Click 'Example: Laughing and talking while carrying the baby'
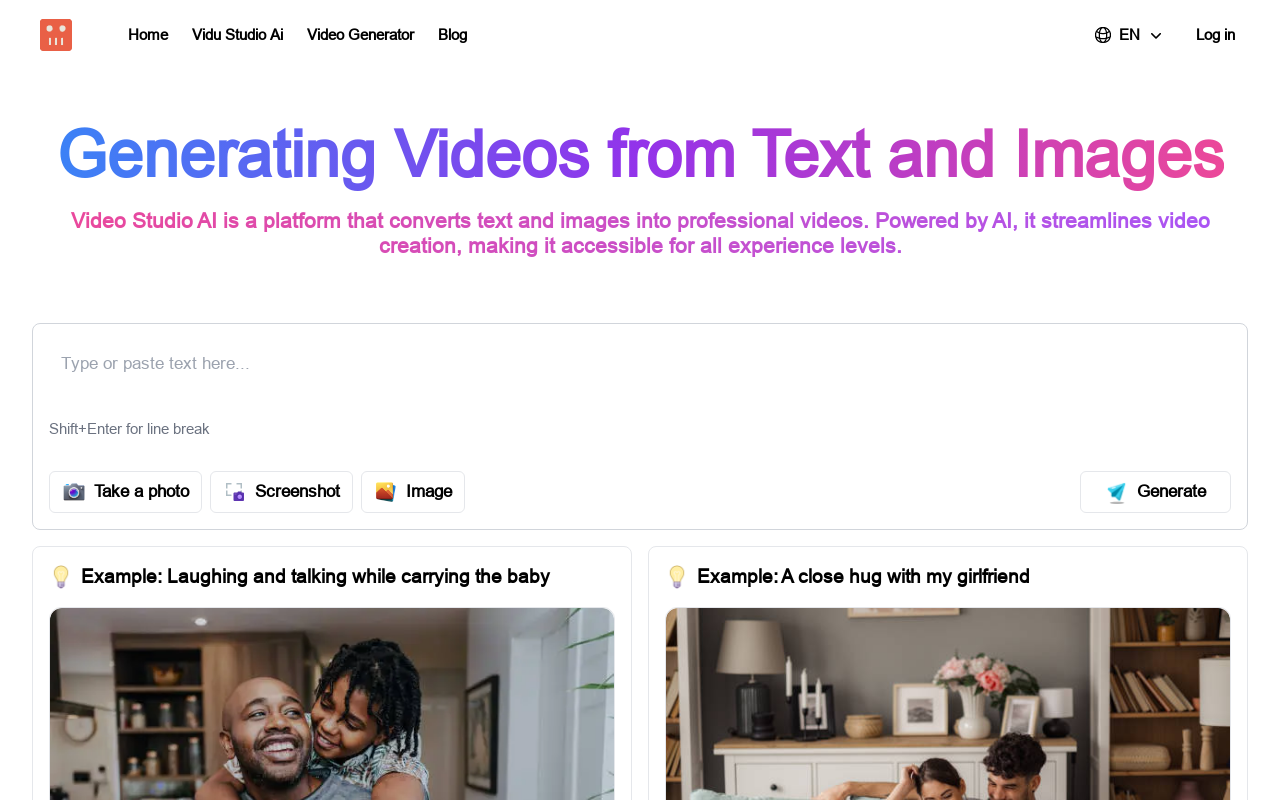Screen dimensions: 1280x800 tap(315, 577)
